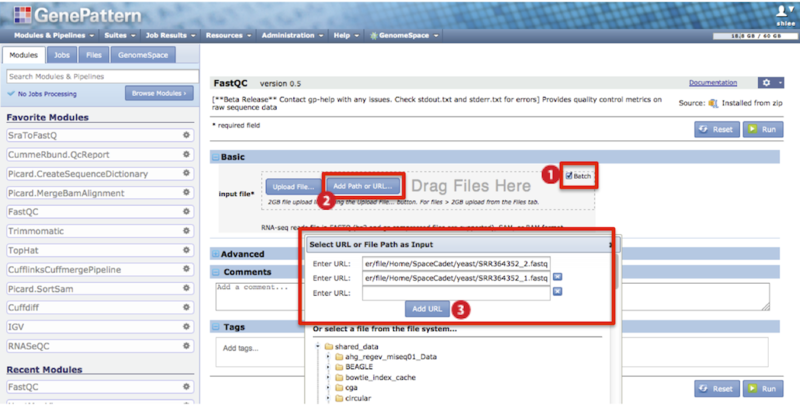Click the empty Enter URL field
Image resolution: width=800 pixels, height=405 pixels.
456,293
